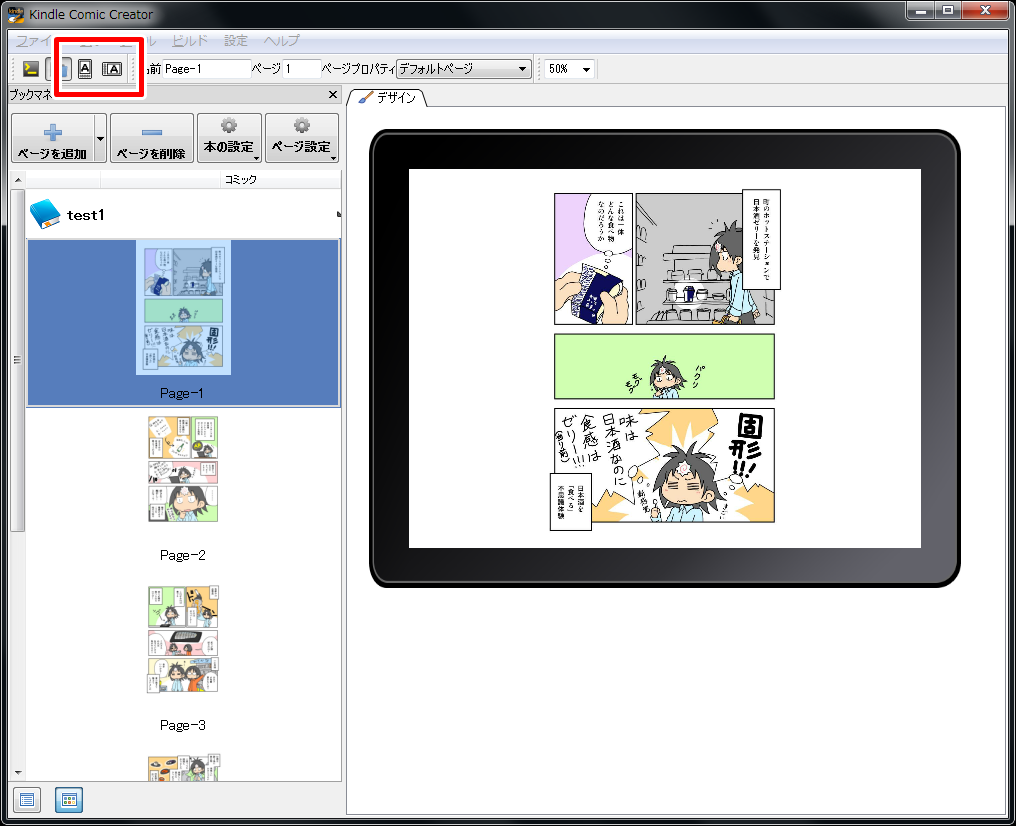
Task: Close the book manager panel
Action: pos(333,95)
